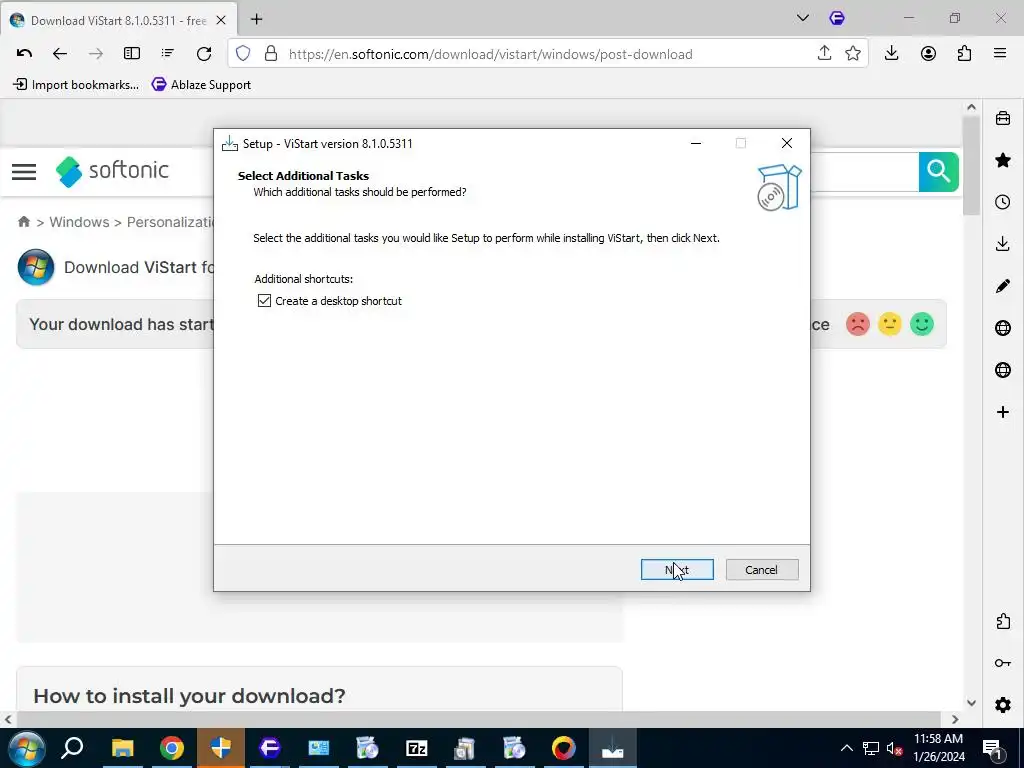Image resolution: width=1024 pixels, height=768 pixels.
Task: Toggle the browser sidebar panel icon
Action: pyautogui.click(x=132, y=54)
